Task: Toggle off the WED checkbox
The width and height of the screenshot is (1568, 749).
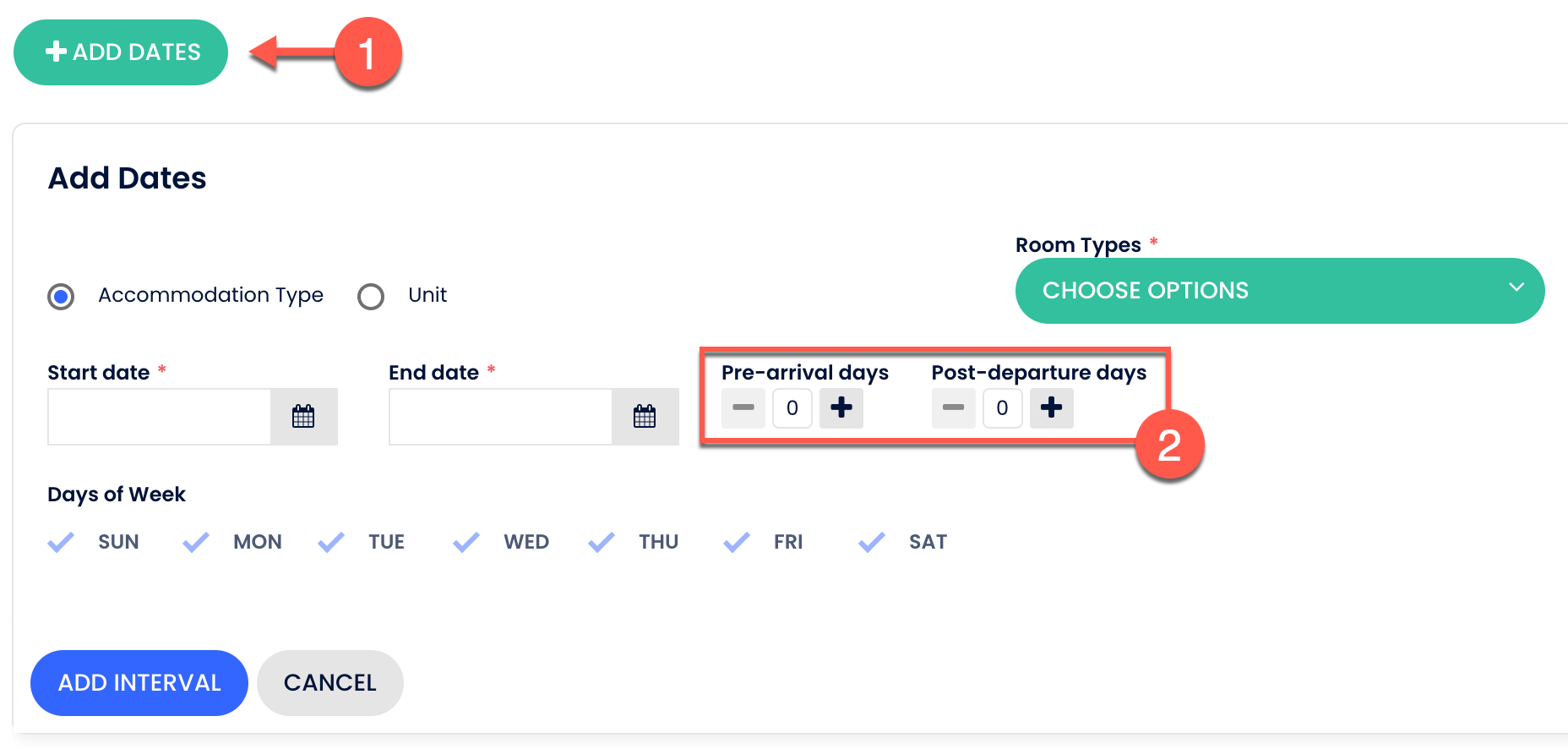Action: 465,542
